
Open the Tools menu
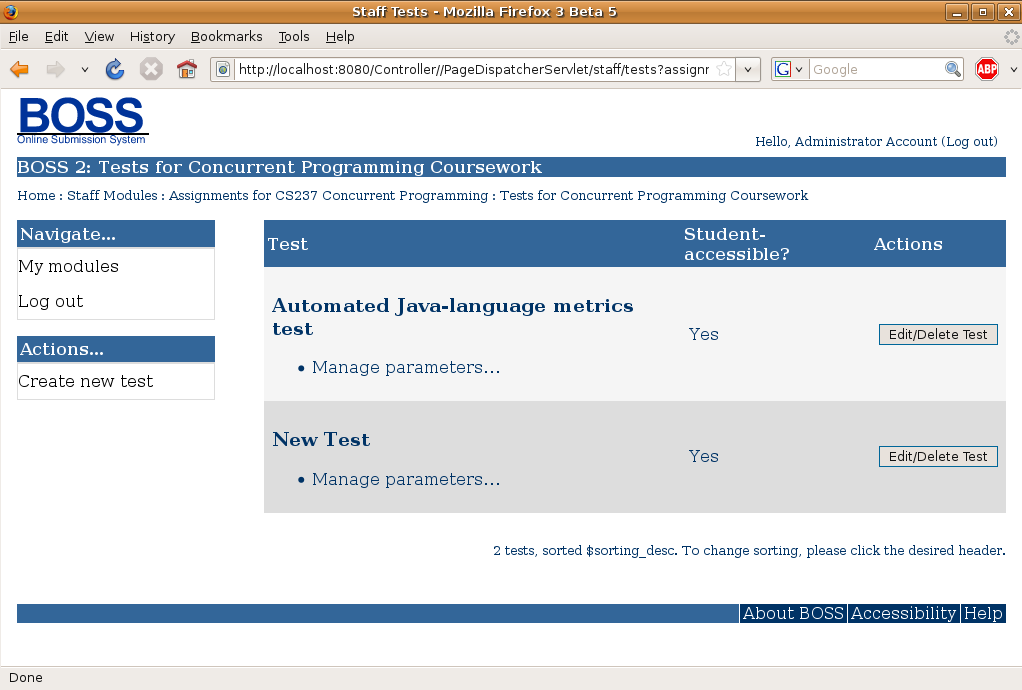(294, 36)
